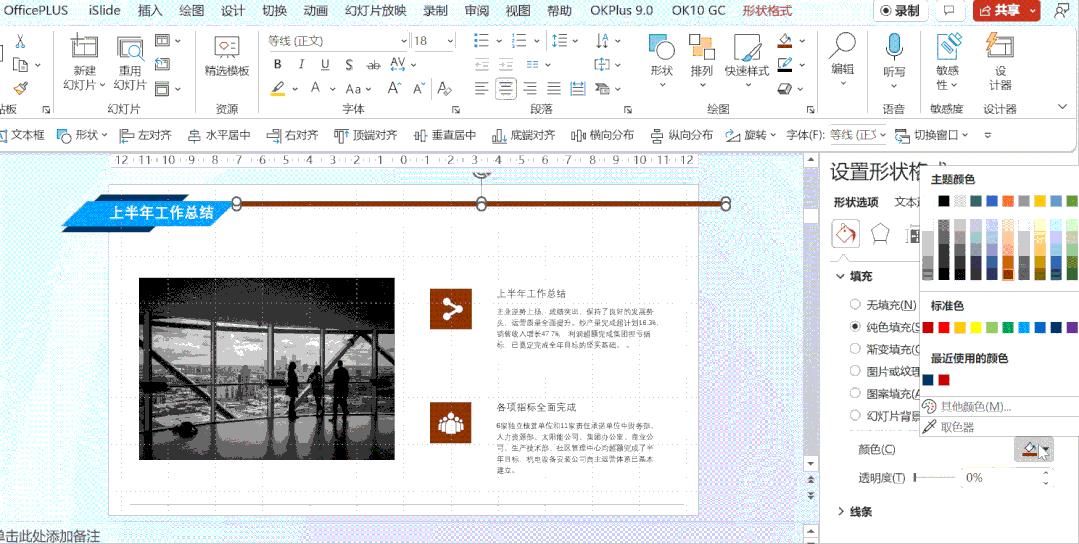Click the Format Painter brush icon
Image resolution: width=1079 pixels, height=544 pixels.
click(21, 88)
